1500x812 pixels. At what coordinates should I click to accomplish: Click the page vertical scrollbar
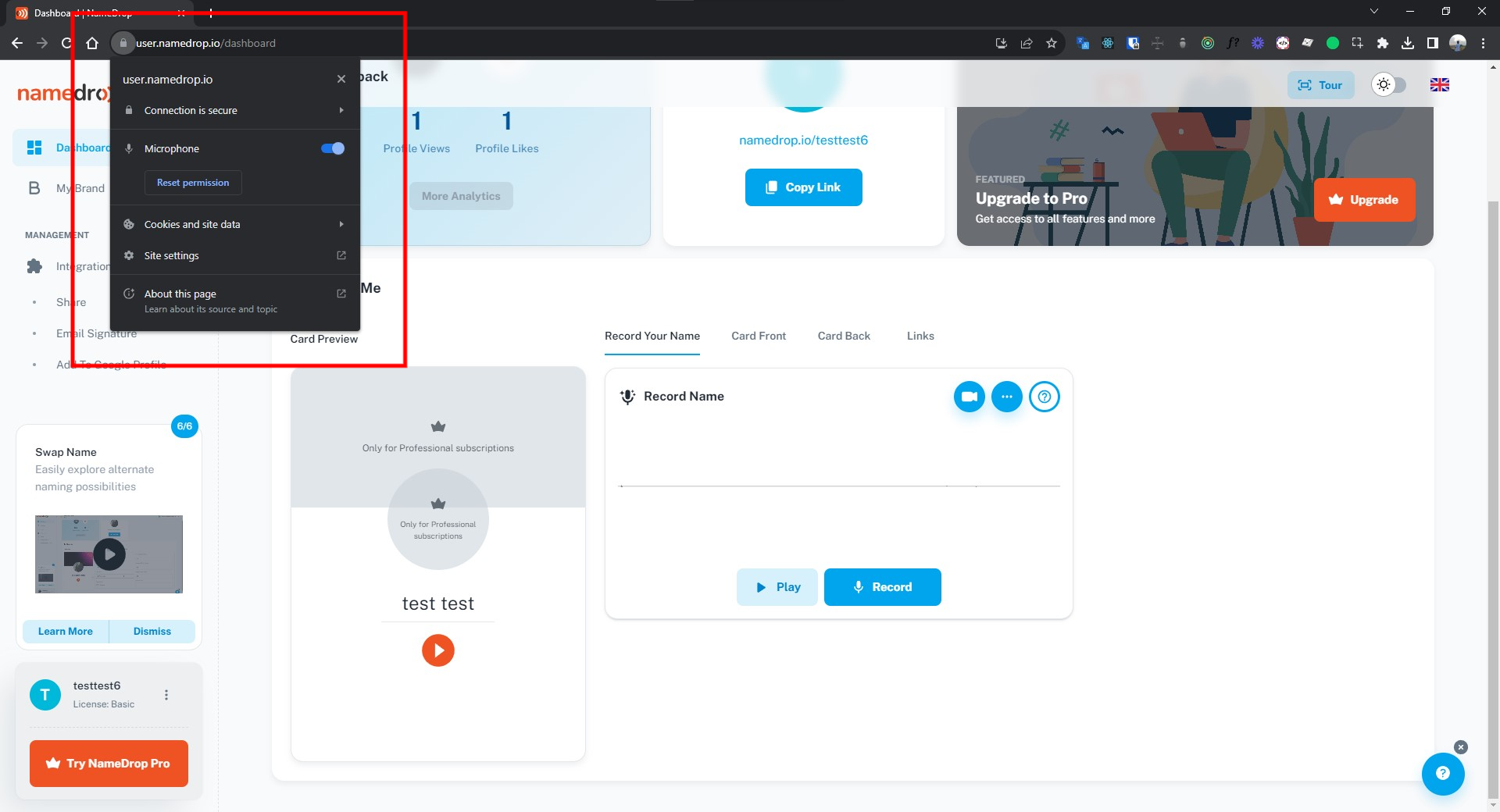[1494, 500]
